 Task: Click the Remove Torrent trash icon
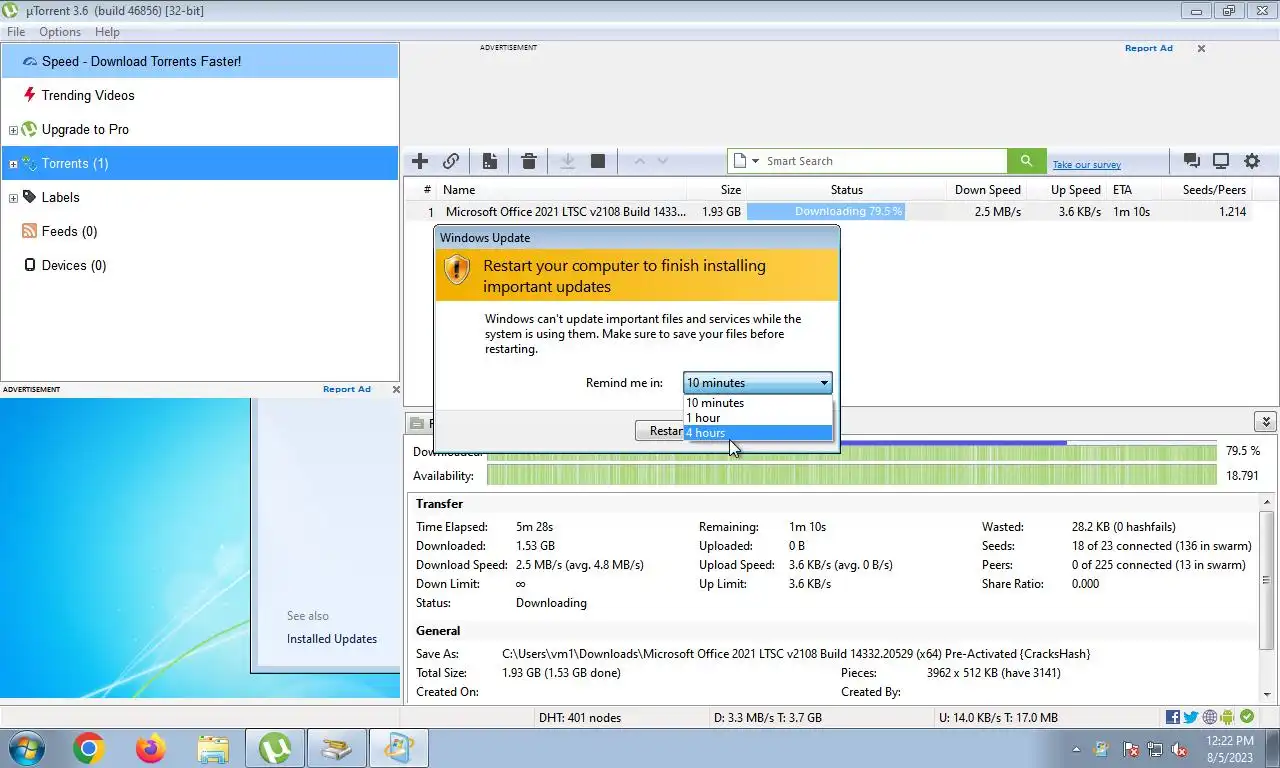(x=529, y=161)
